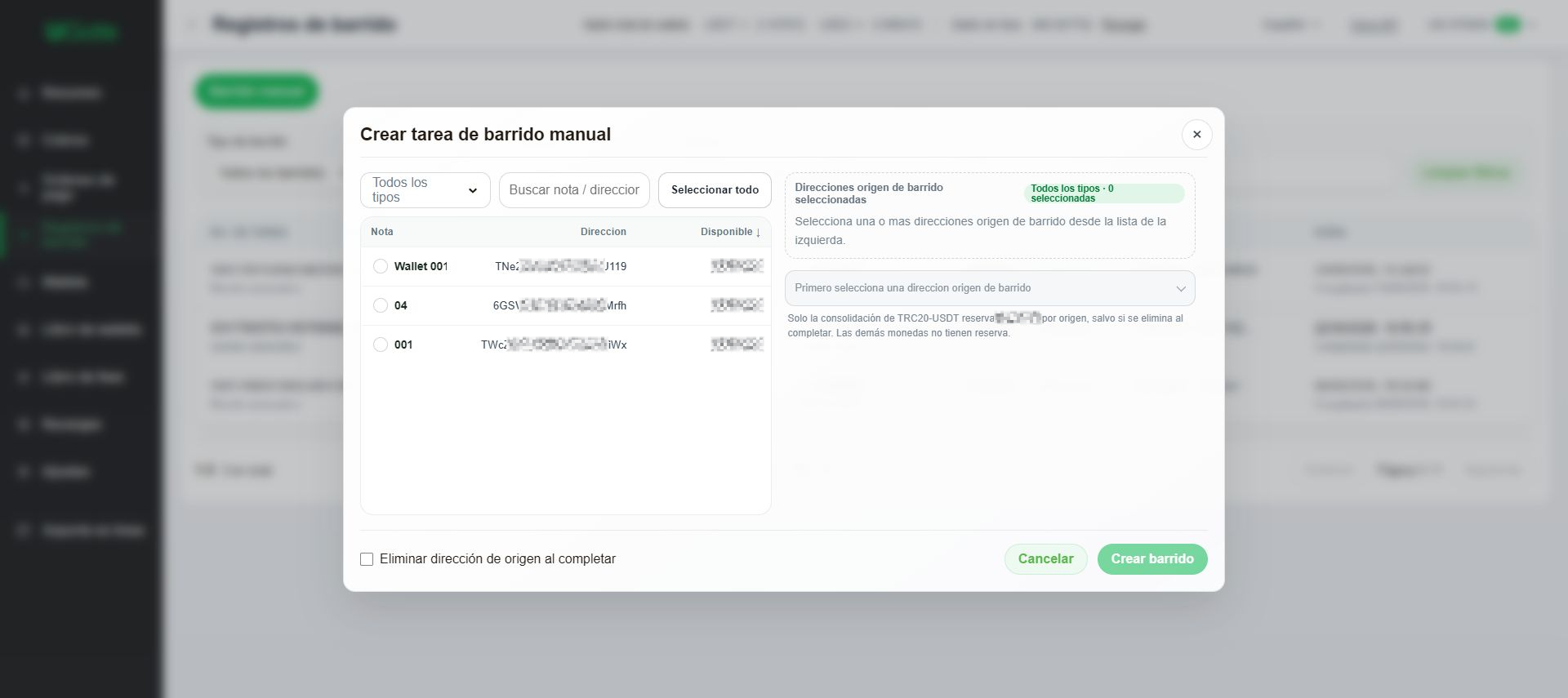Click the Crear barrido button
Viewport: 1568px width, 698px height.
tap(1152, 559)
